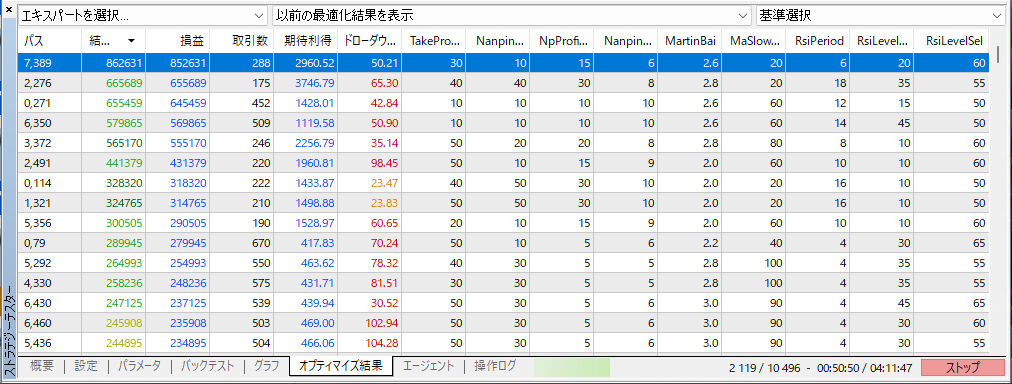Sort by the MartinBai column header
Image resolution: width=1012 pixels, height=384 pixels.
pyautogui.click(x=689, y=41)
